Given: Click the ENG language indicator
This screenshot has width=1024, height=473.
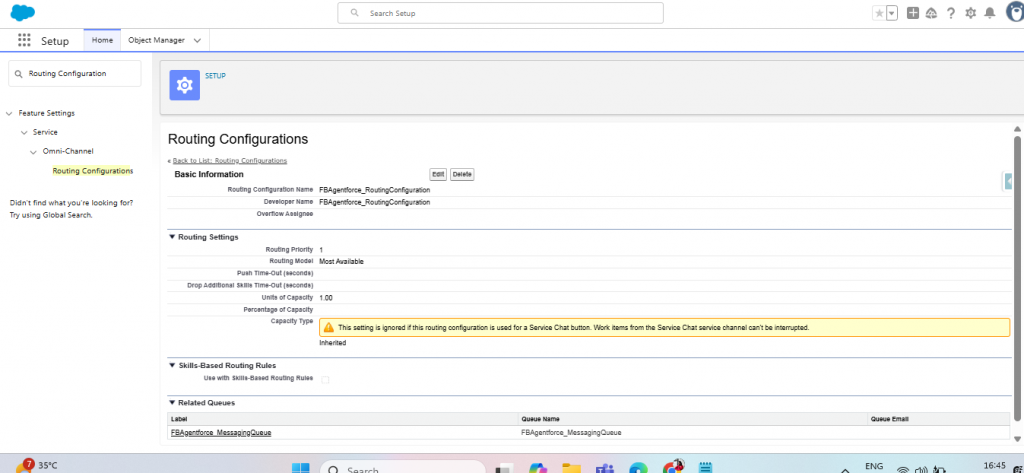Looking at the screenshot, I should pos(874,466).
